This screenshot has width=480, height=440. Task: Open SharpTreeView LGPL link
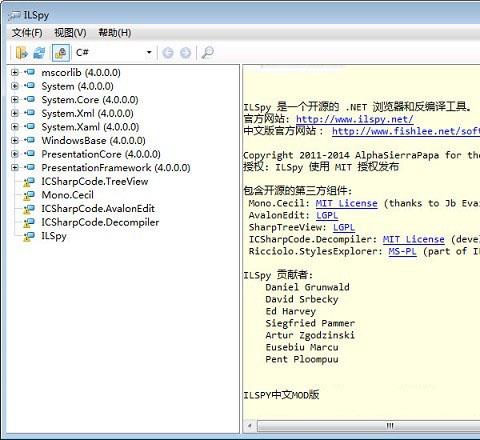[344, 227]
